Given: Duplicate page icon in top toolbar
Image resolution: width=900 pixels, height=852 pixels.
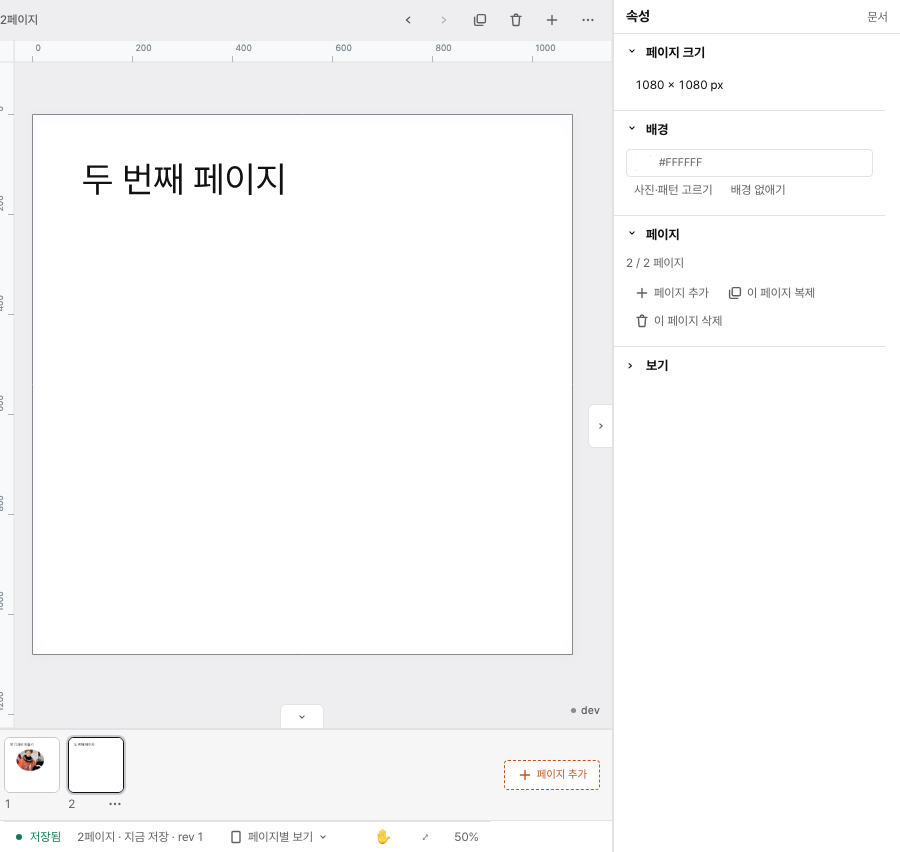Looking at the screenshot, I should (480, 20).
